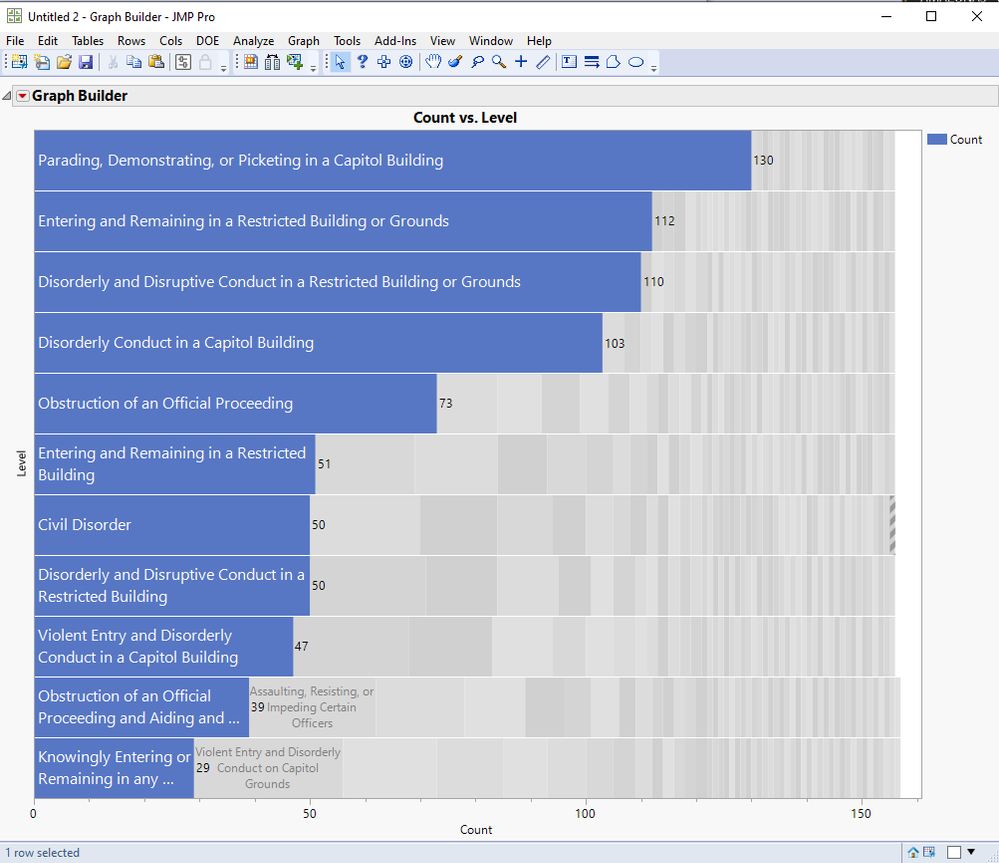Click the Count horizontal axis label
This screenshot has width=999, height=863.
click(476, 830)
